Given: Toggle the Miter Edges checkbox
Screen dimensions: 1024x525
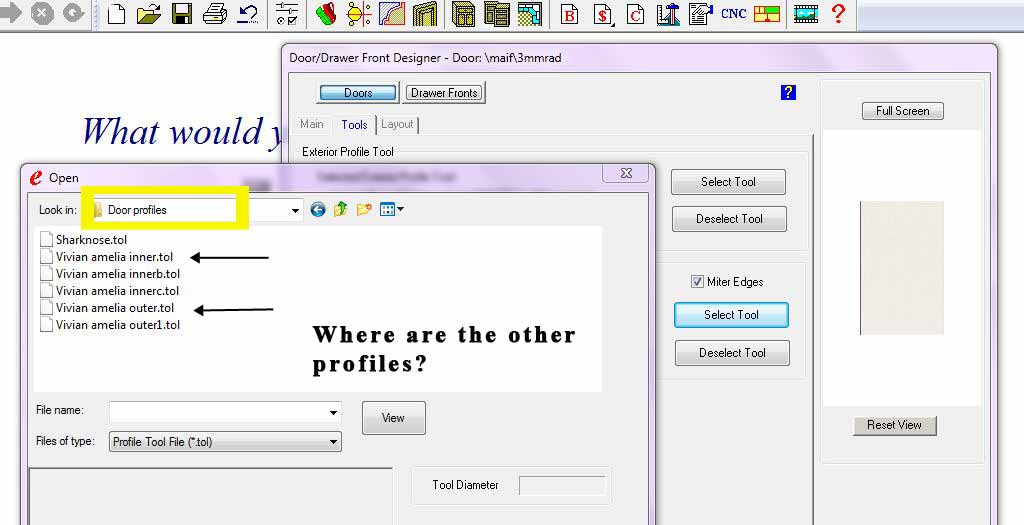Looking at the screenshot, I should pyautogui.click(x=697, y=282).
